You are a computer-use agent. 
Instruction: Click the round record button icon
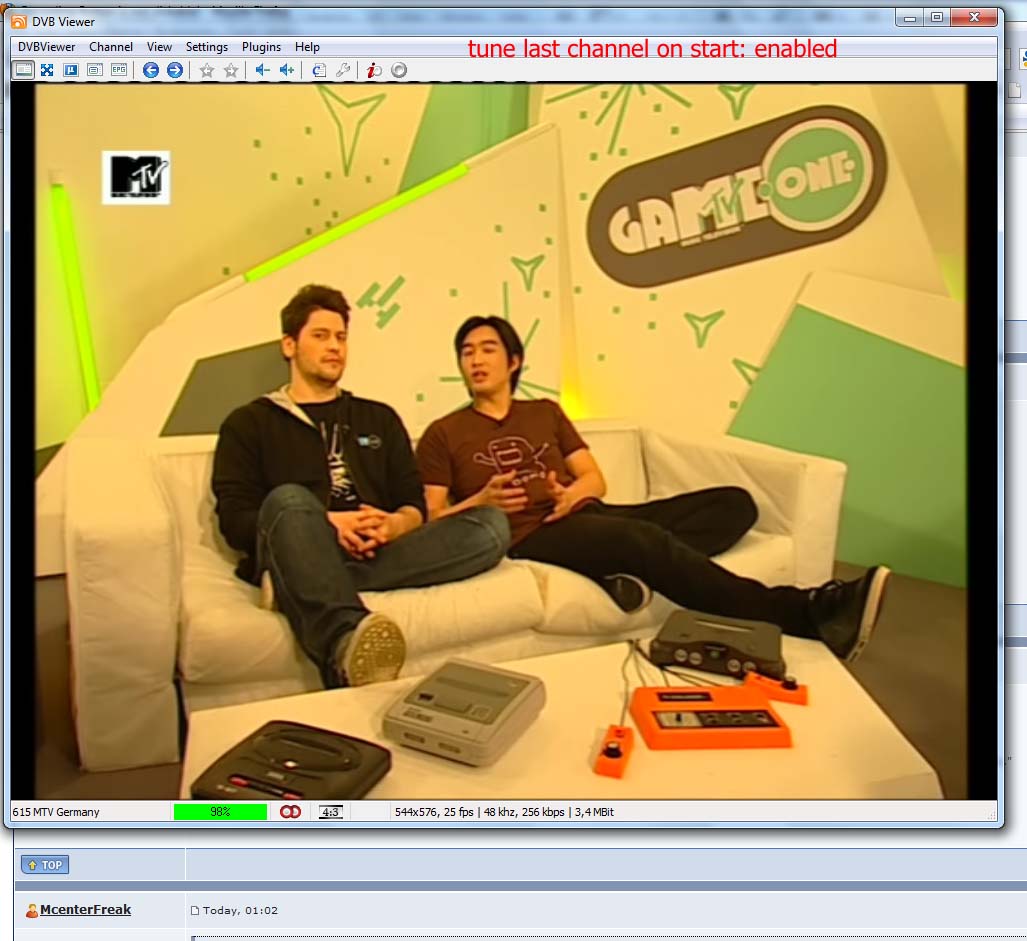coord(398,70)
